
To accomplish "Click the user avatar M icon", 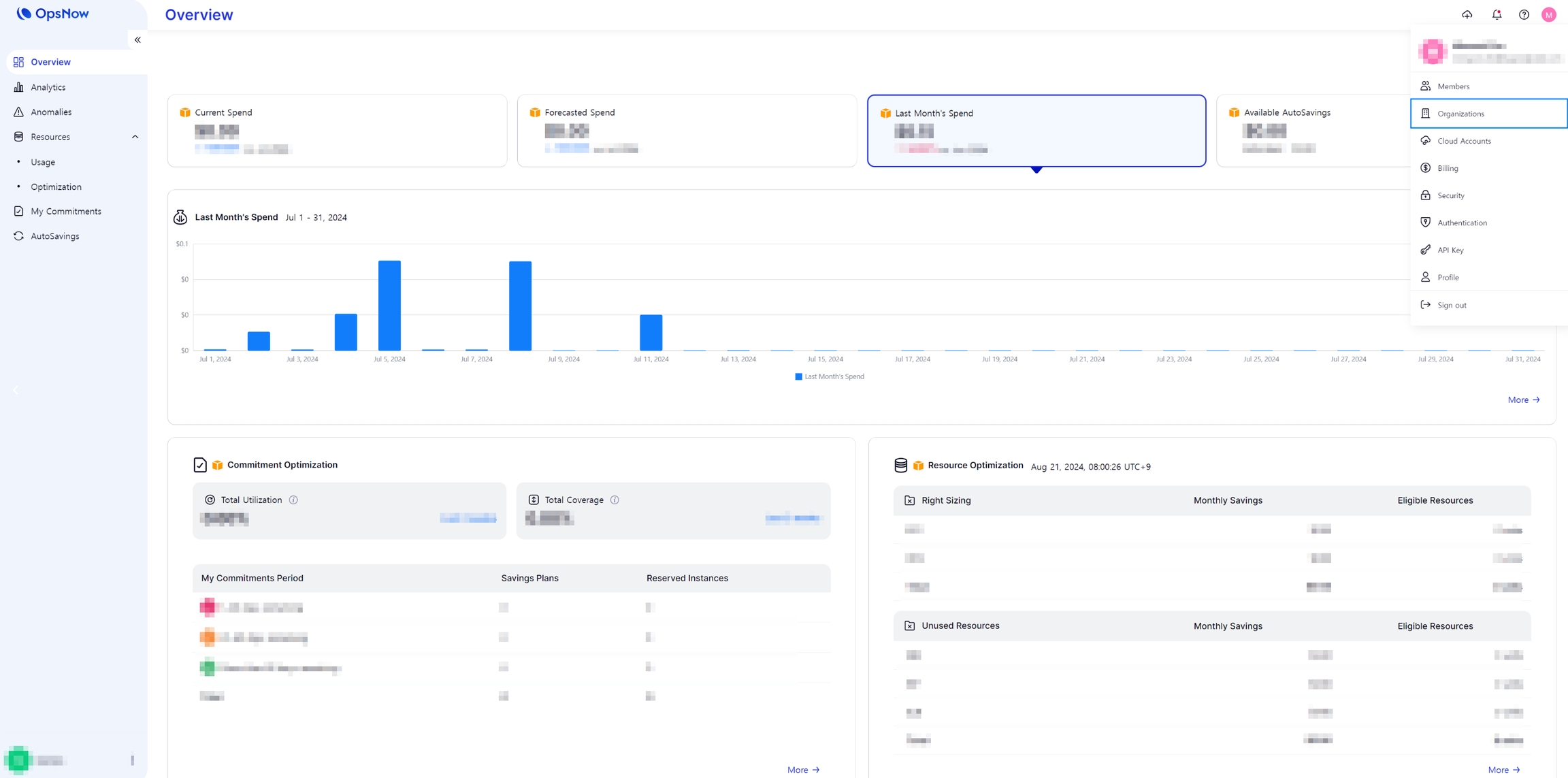I will 1549,14.
